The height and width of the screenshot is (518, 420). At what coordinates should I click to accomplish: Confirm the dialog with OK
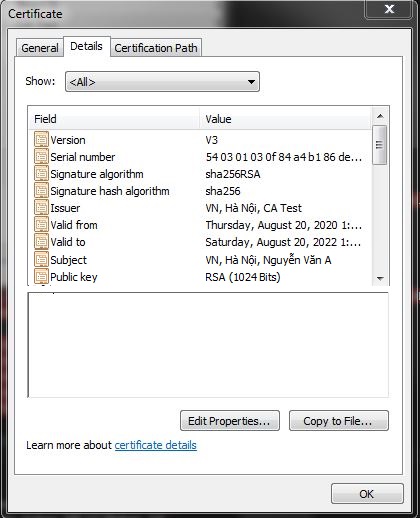(367, 494)
